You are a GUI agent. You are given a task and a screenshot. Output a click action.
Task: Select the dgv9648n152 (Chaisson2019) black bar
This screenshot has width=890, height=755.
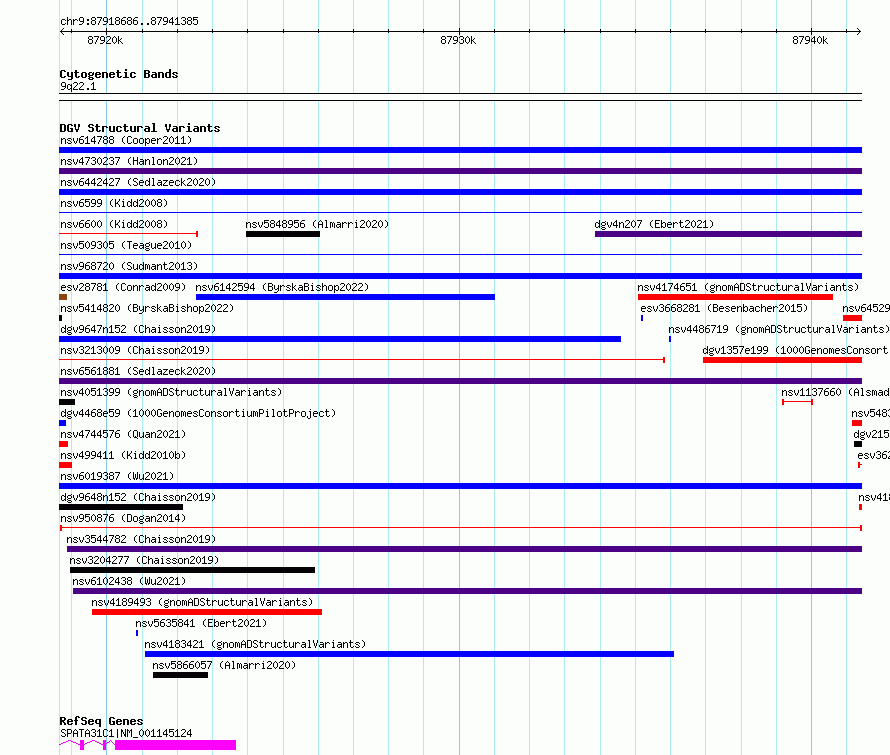[121, 507]
